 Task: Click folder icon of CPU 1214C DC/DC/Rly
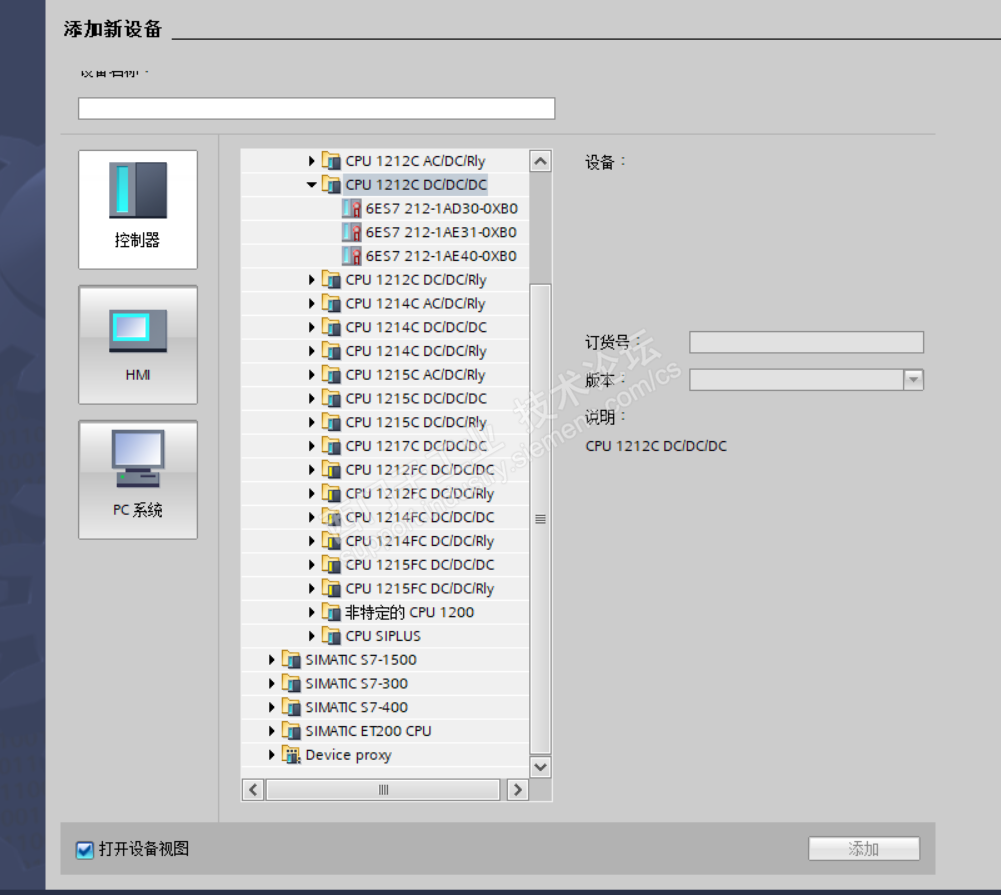(x=331, y=351)
